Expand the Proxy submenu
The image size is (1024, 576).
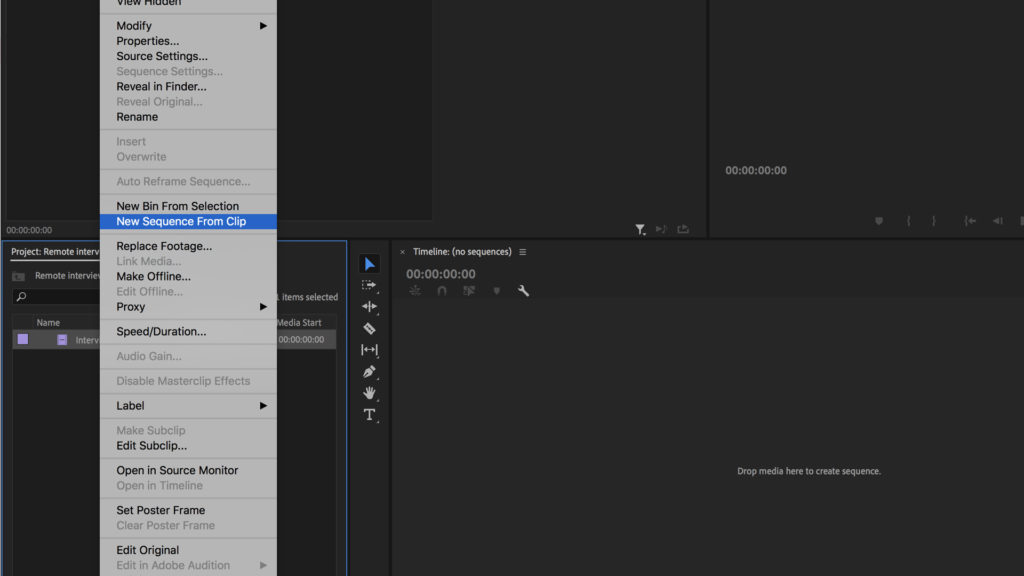(188, 307)
